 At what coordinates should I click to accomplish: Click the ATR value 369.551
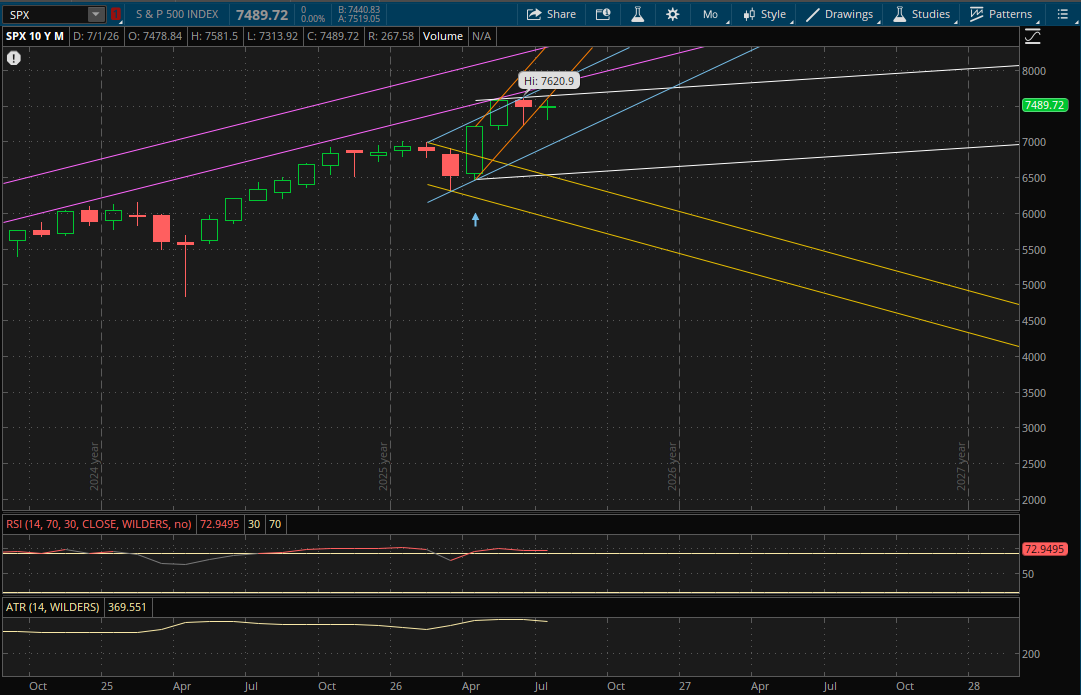click(x=128, y=607)
